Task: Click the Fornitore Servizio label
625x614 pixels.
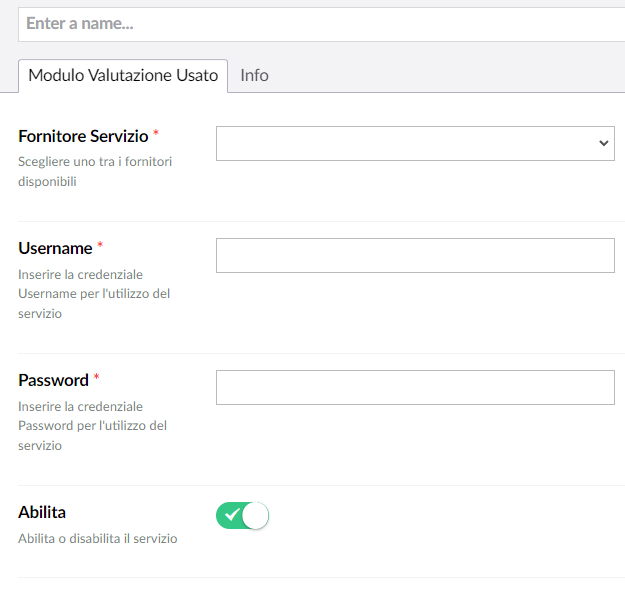Action: [x=83, y=136]
